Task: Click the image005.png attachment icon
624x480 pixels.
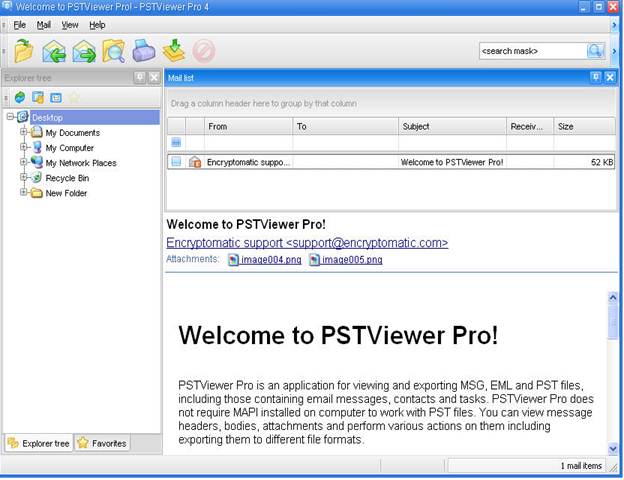Action: pyautogui.click(x=314, y=260)
